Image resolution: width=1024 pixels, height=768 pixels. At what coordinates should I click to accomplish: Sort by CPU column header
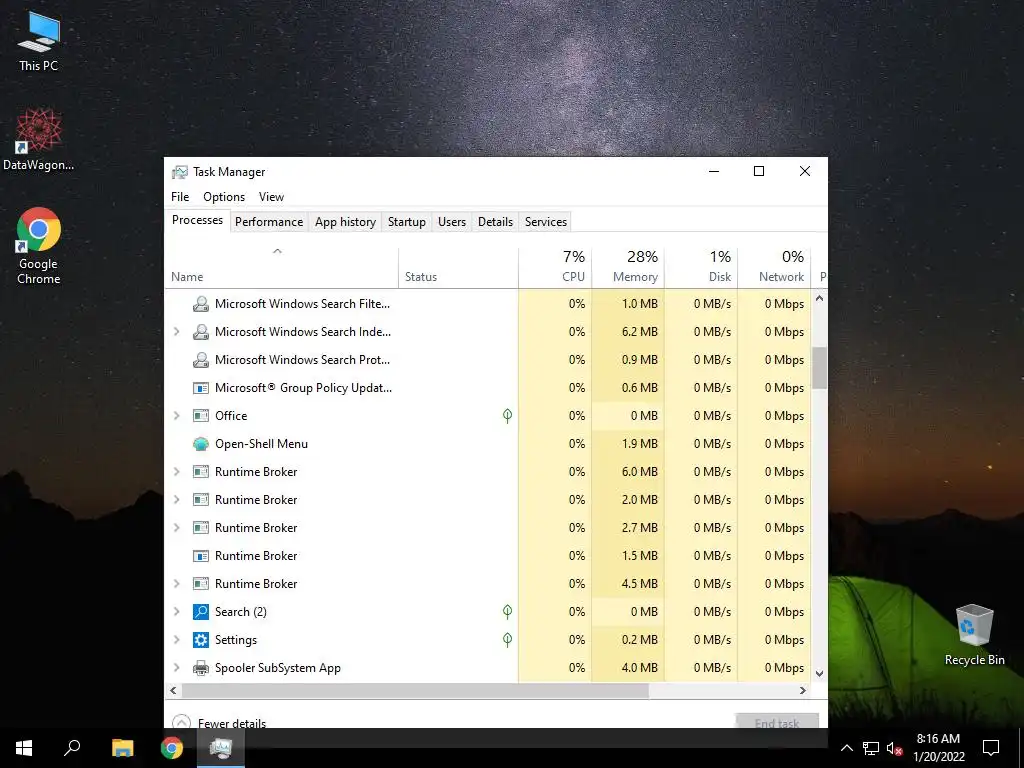pos(555,268)
